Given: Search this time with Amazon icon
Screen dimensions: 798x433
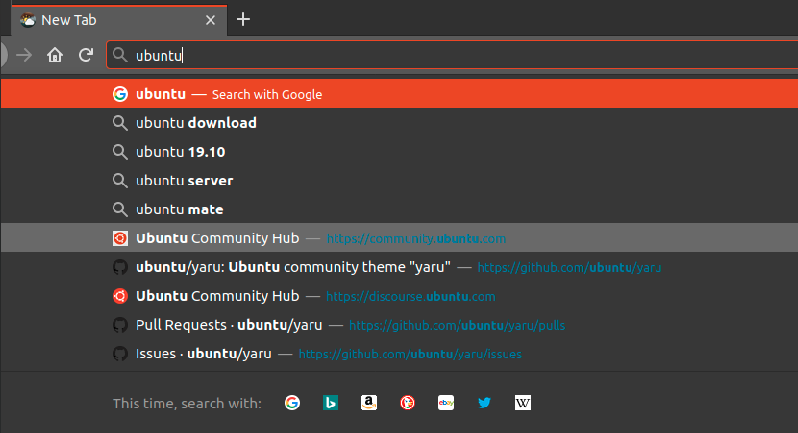Looking at the screenshot, I should pos(369,402).
